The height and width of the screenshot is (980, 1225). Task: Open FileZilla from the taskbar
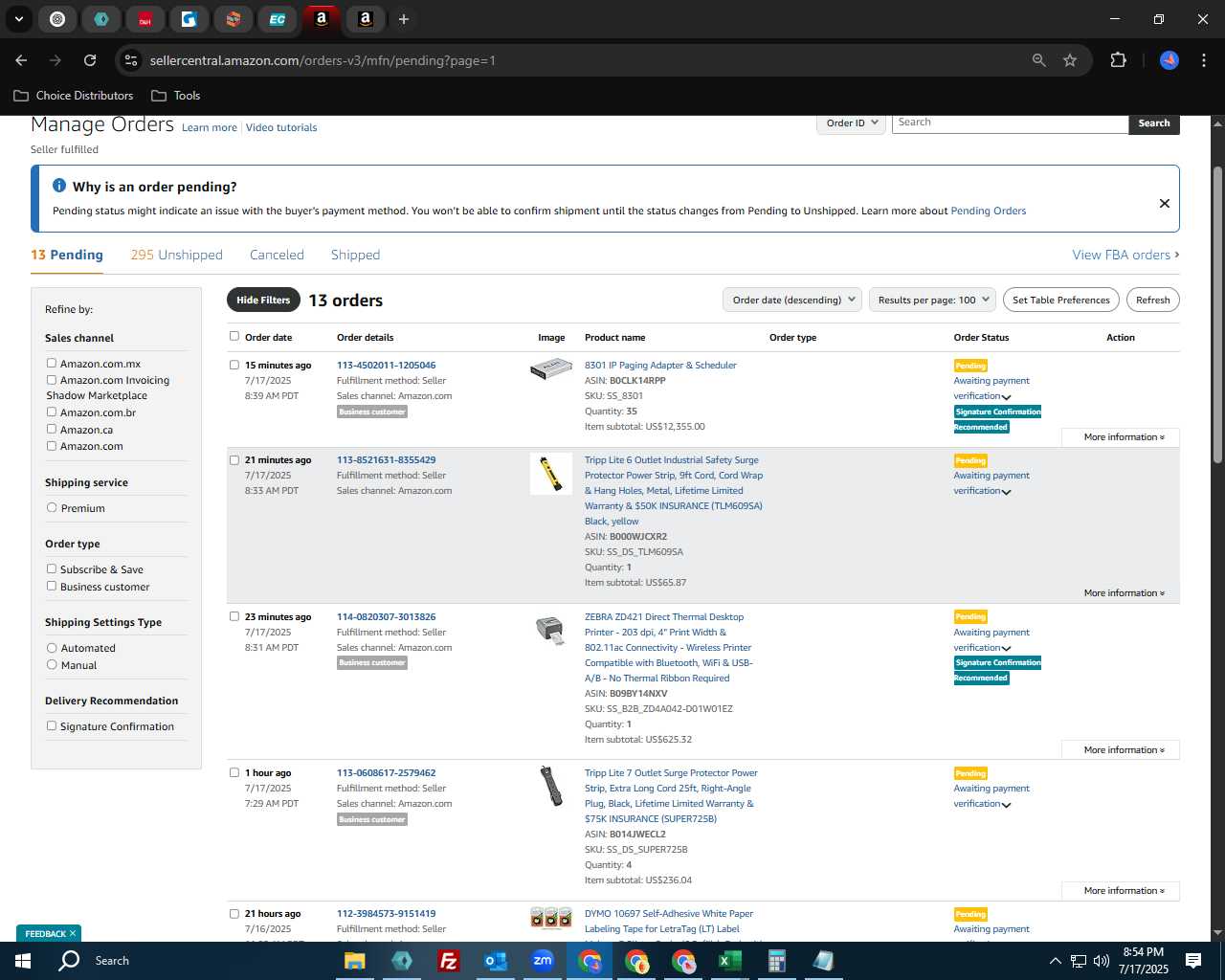point(448,961)
